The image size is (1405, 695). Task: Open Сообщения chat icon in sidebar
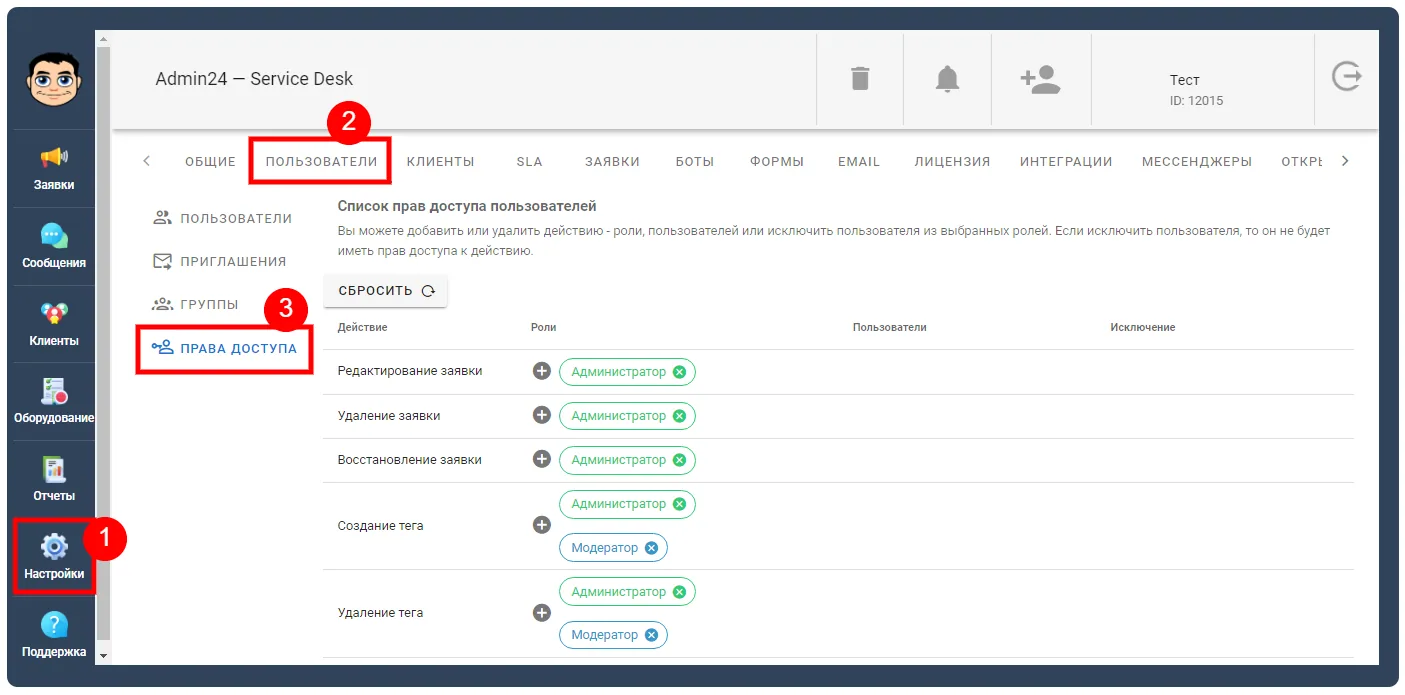[x=54, y=246]
